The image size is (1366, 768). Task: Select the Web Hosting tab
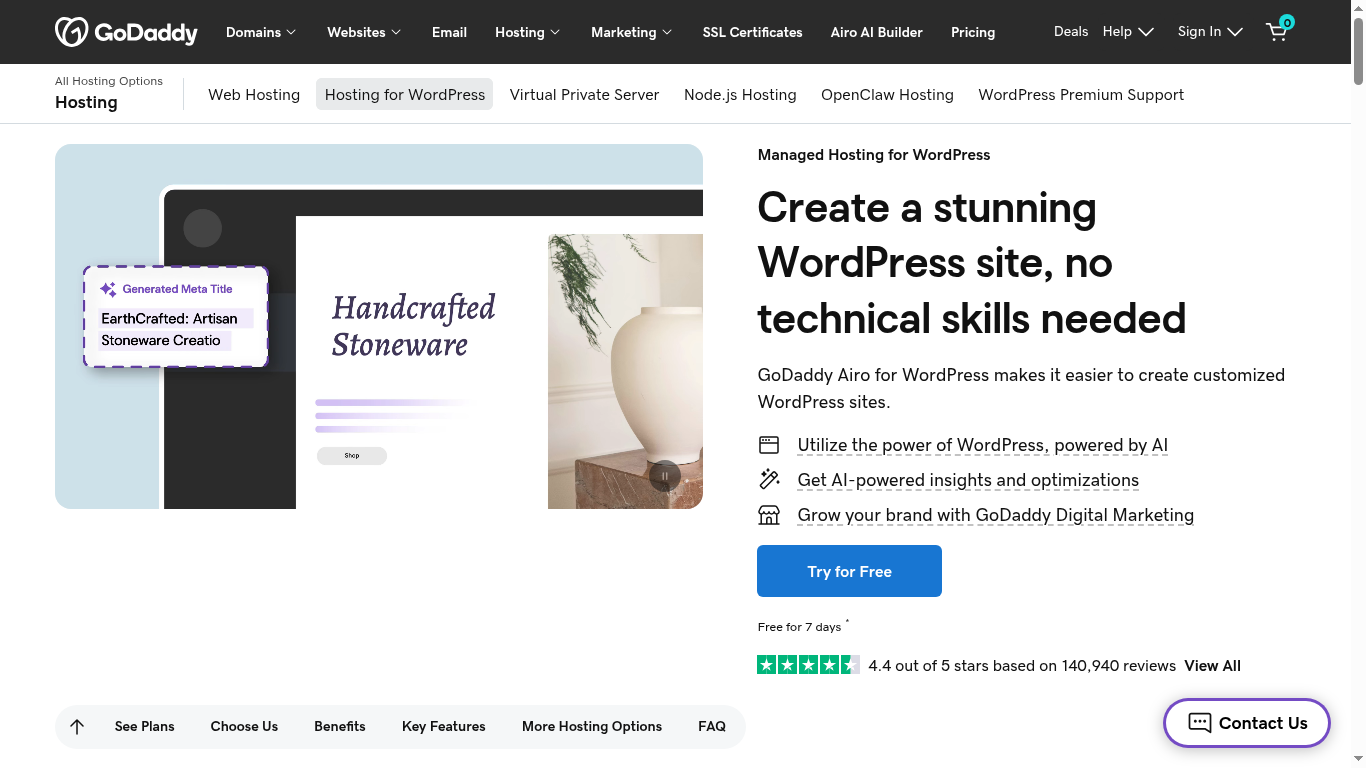(x=254, y=94)
